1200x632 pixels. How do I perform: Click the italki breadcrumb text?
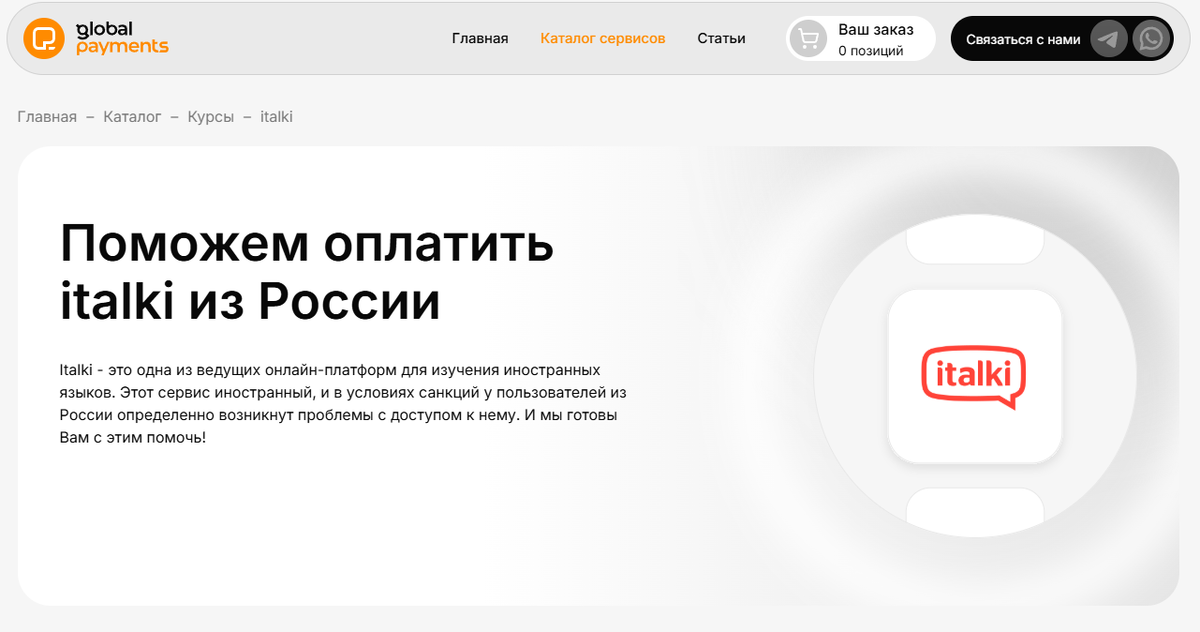pos(276,117)
